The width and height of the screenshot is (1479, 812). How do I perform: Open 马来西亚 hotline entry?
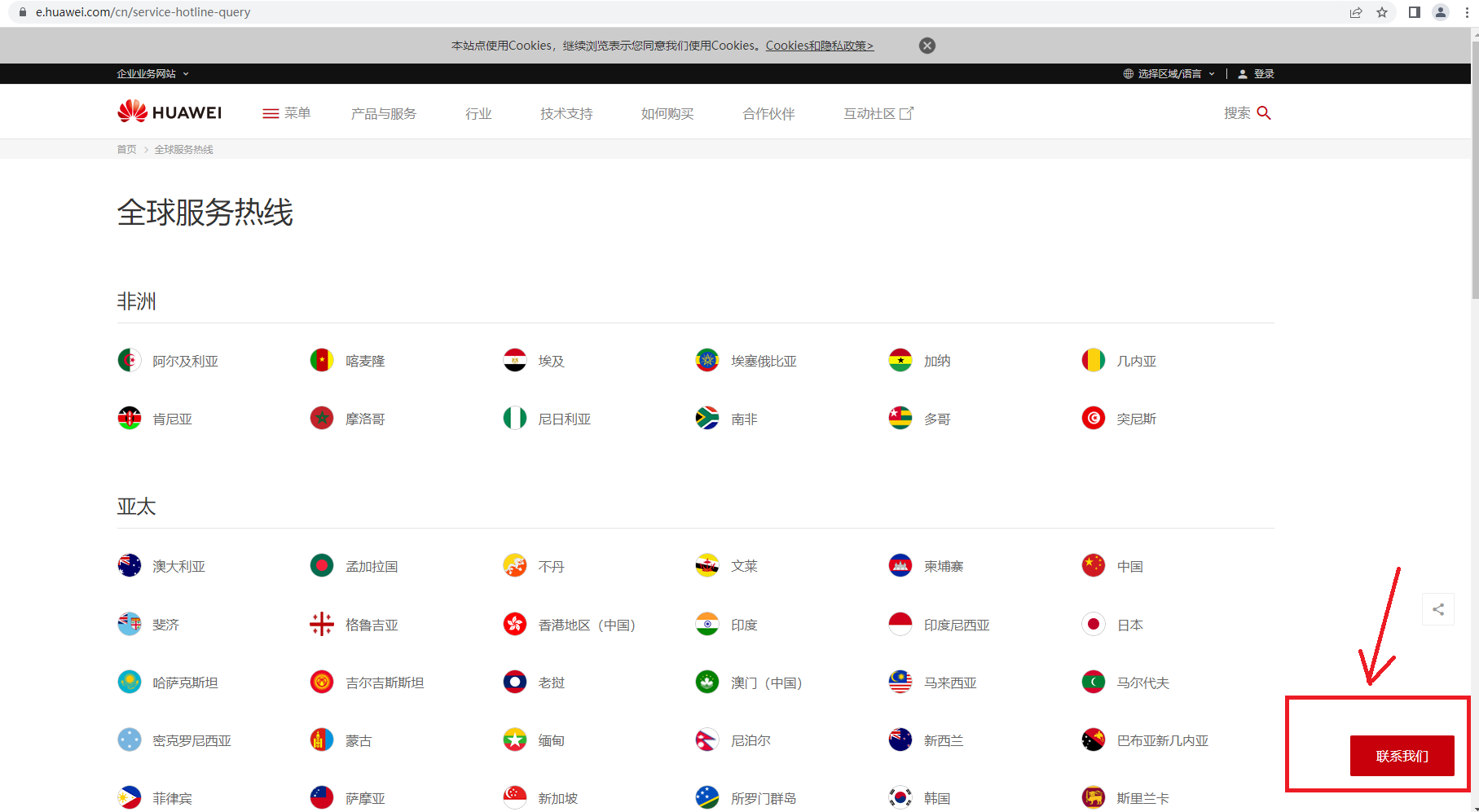(x=933, y=682)
